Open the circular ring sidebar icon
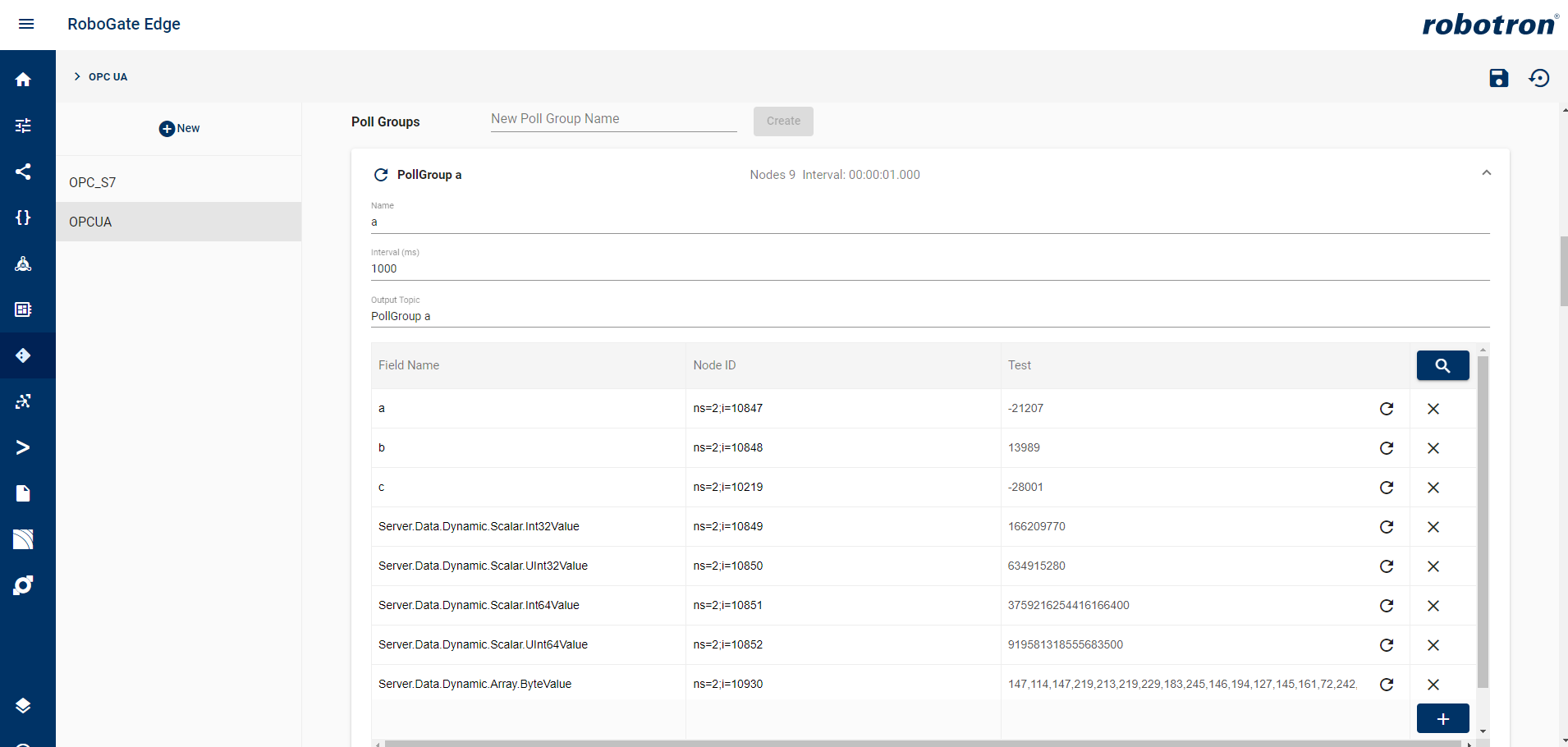1568x747 pixels. [x=23, y=585]
